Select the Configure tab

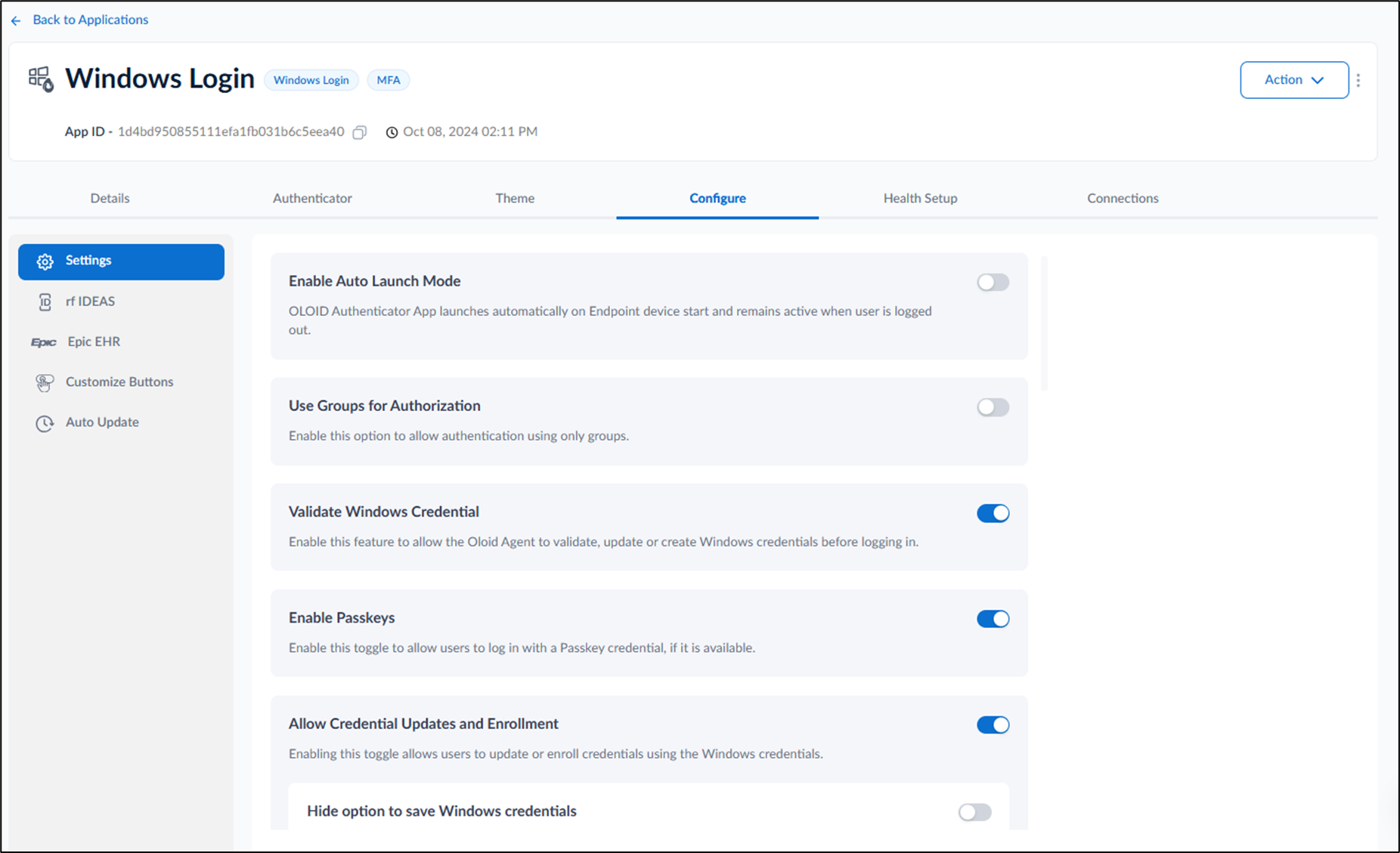[x=717, y=198]
